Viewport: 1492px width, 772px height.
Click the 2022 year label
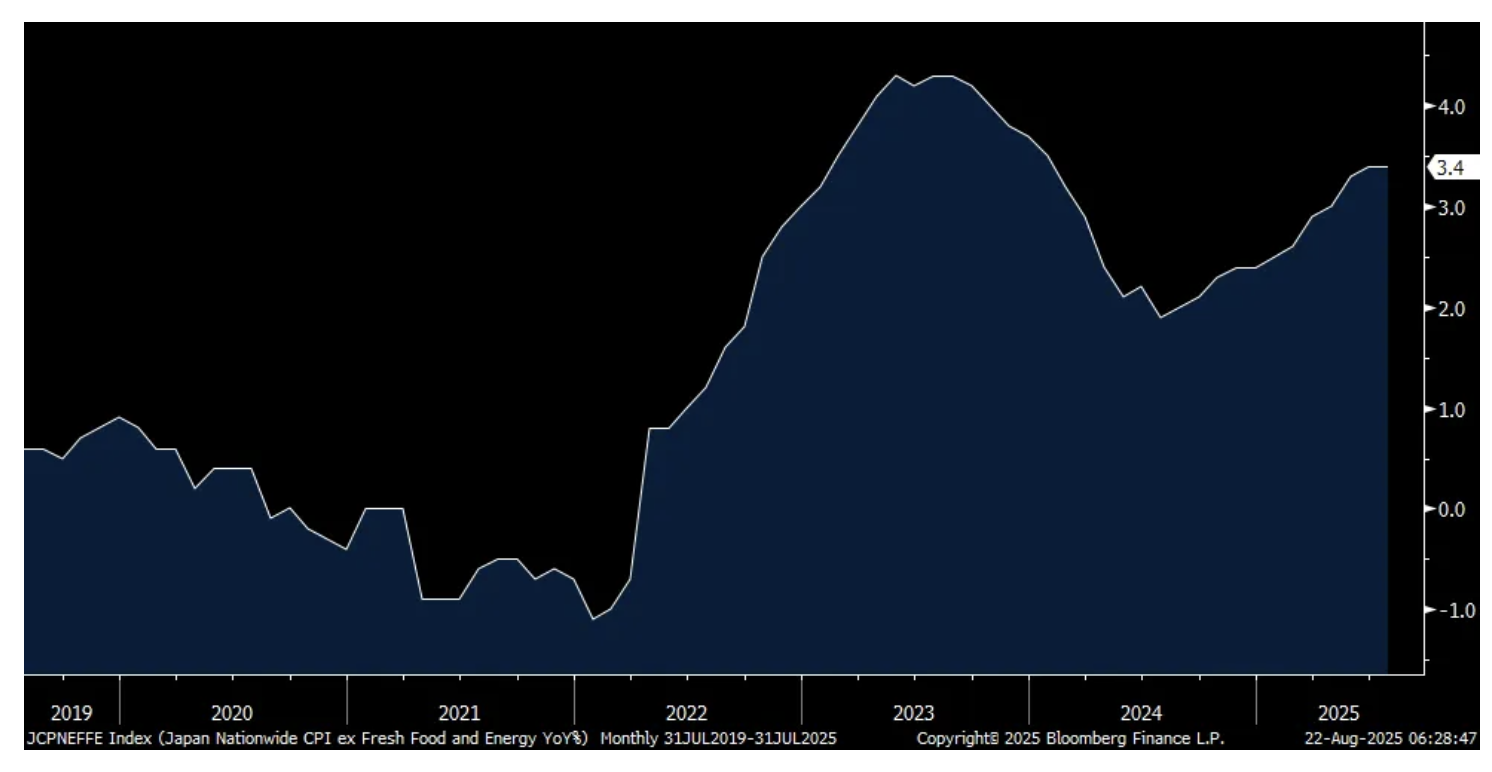click(686, 713)
